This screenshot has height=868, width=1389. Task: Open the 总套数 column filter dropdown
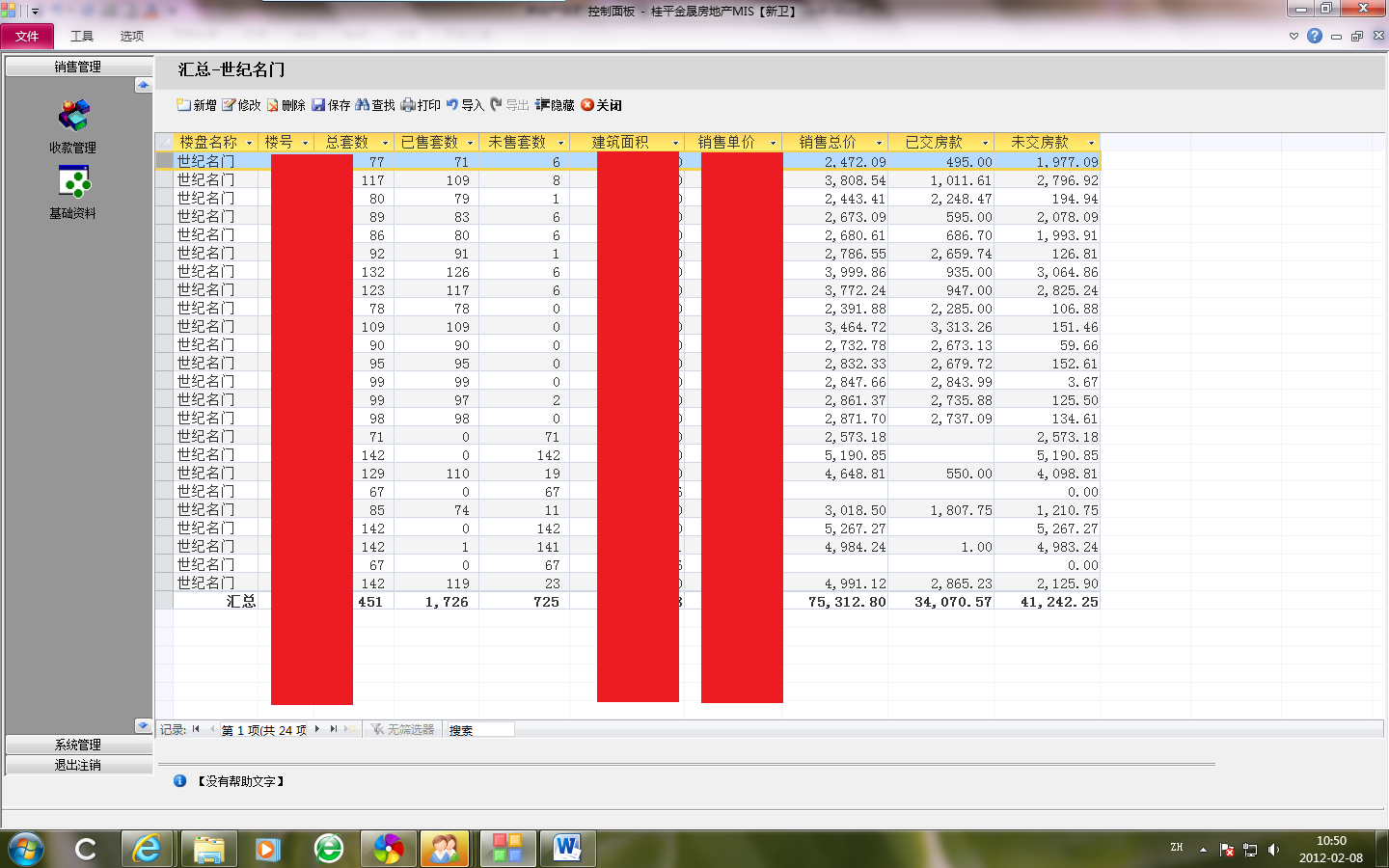tap(386, 143)
